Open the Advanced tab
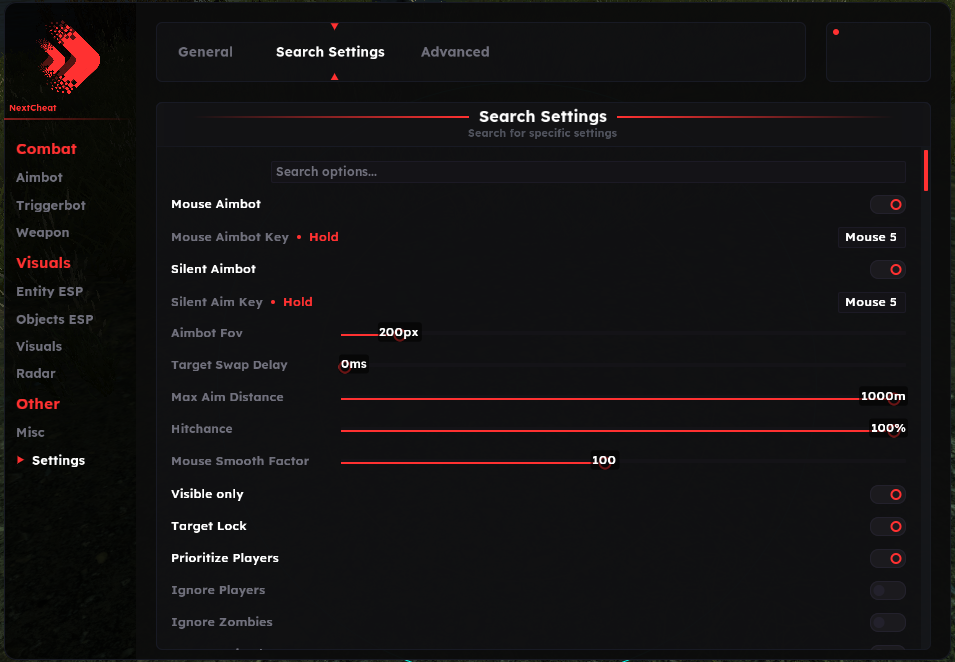This screenshot has height=662, width=955. (x=455, y=52)
